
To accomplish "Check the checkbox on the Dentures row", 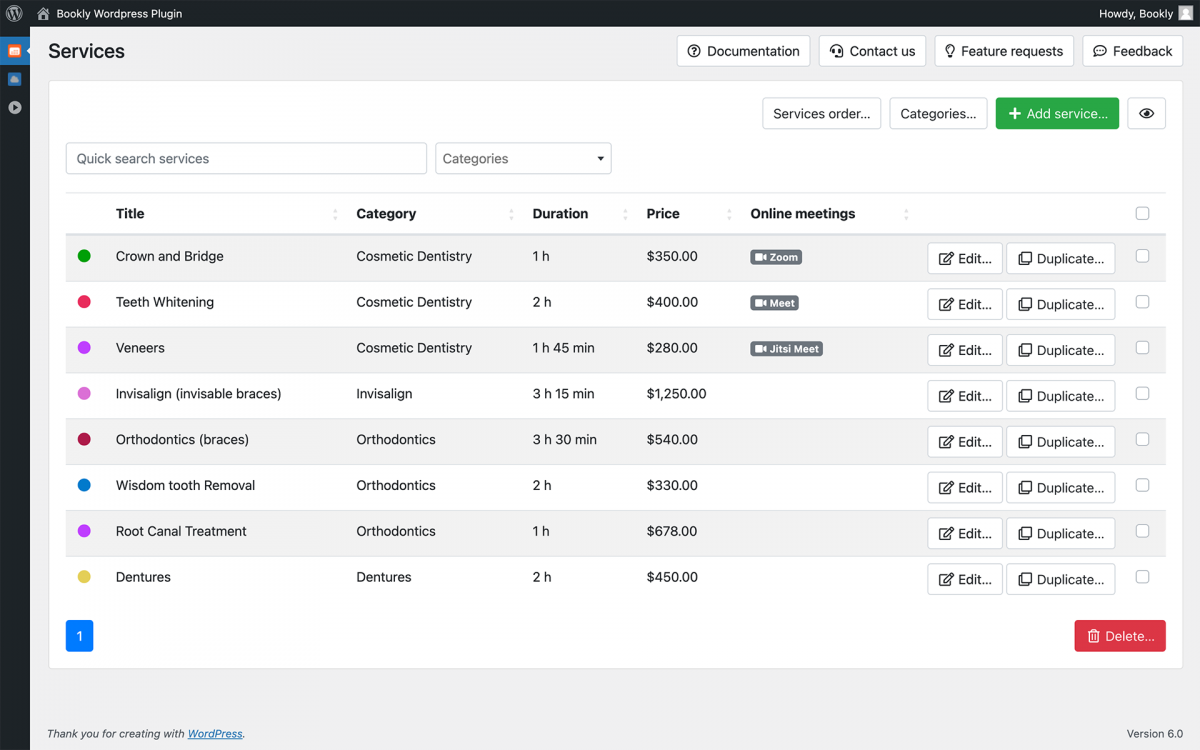I will (x=1142, y=577).
